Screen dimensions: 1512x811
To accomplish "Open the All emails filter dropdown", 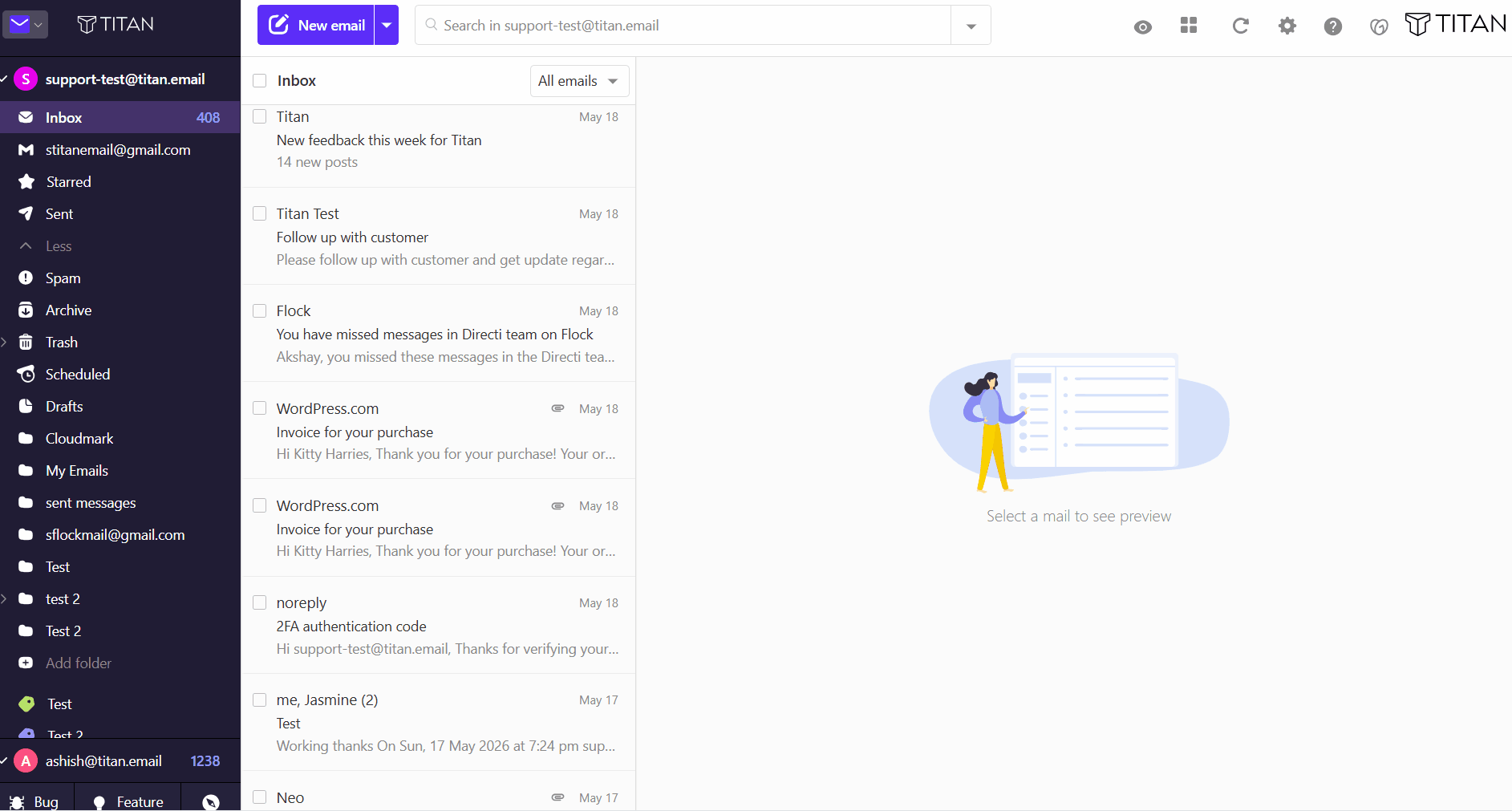I will pos(579,81).
